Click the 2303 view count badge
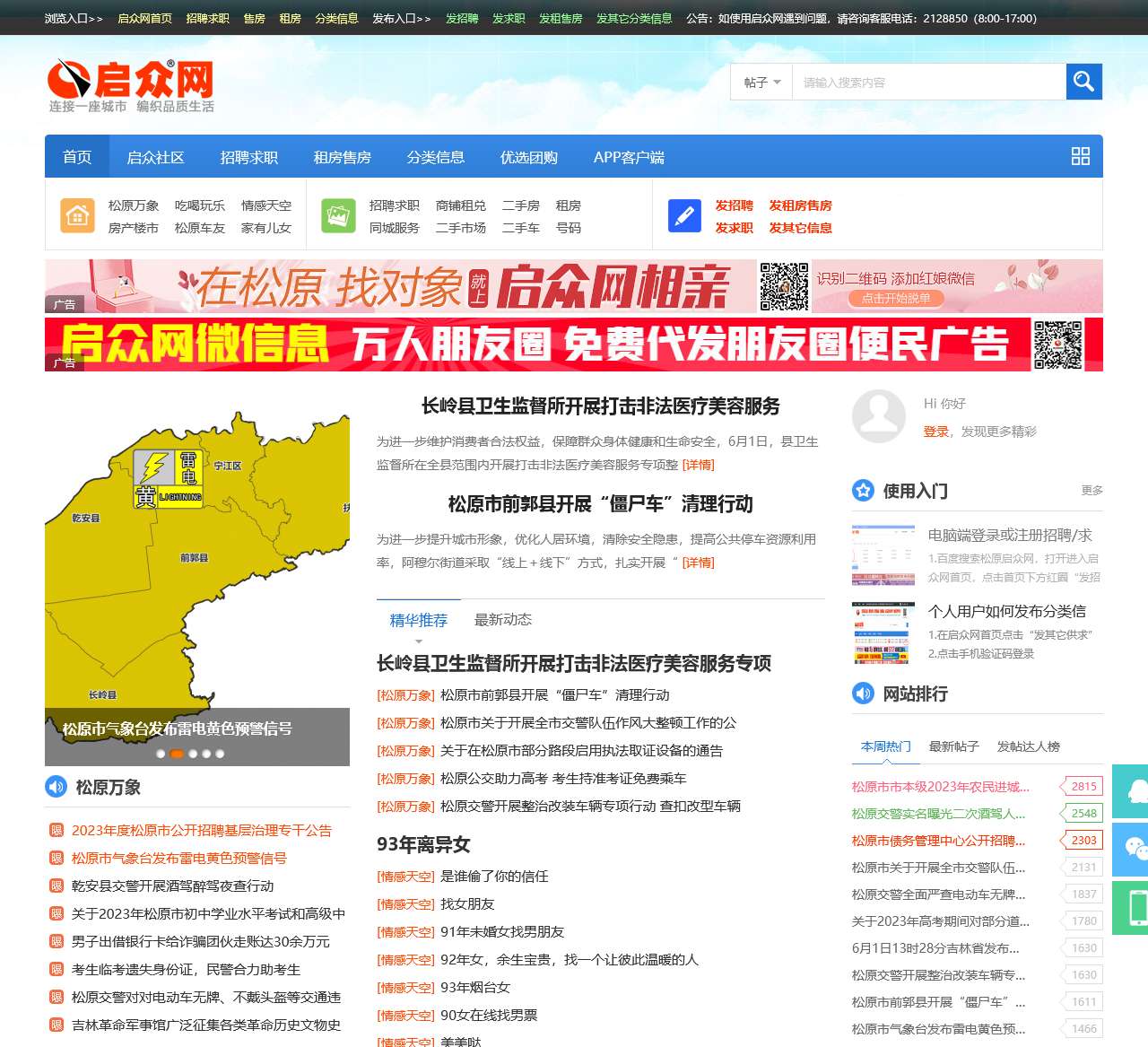Image resolution: width=1148 pixels, height=1047 pixels. click(1083, 840)
